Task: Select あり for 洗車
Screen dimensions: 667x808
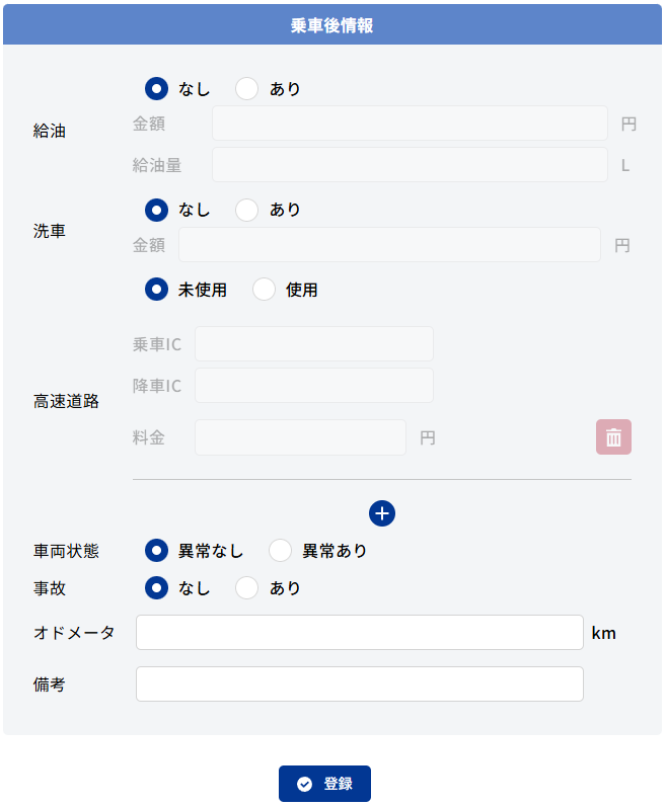Action: coord(246,210)
